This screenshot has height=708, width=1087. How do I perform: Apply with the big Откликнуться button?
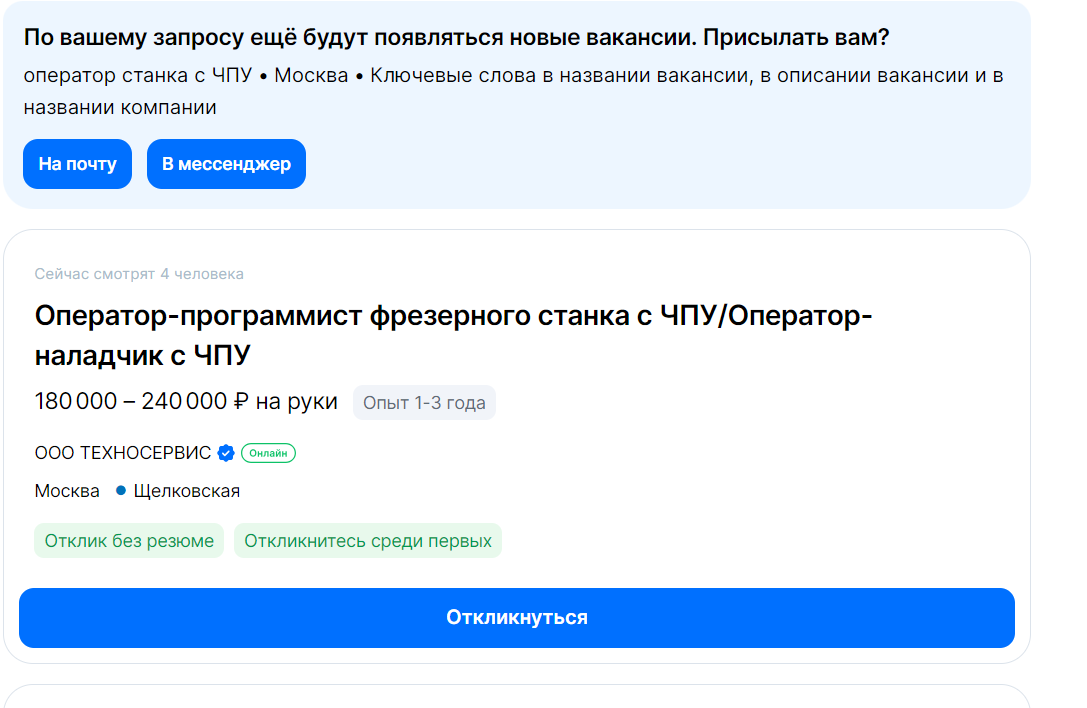click(516, 618)
